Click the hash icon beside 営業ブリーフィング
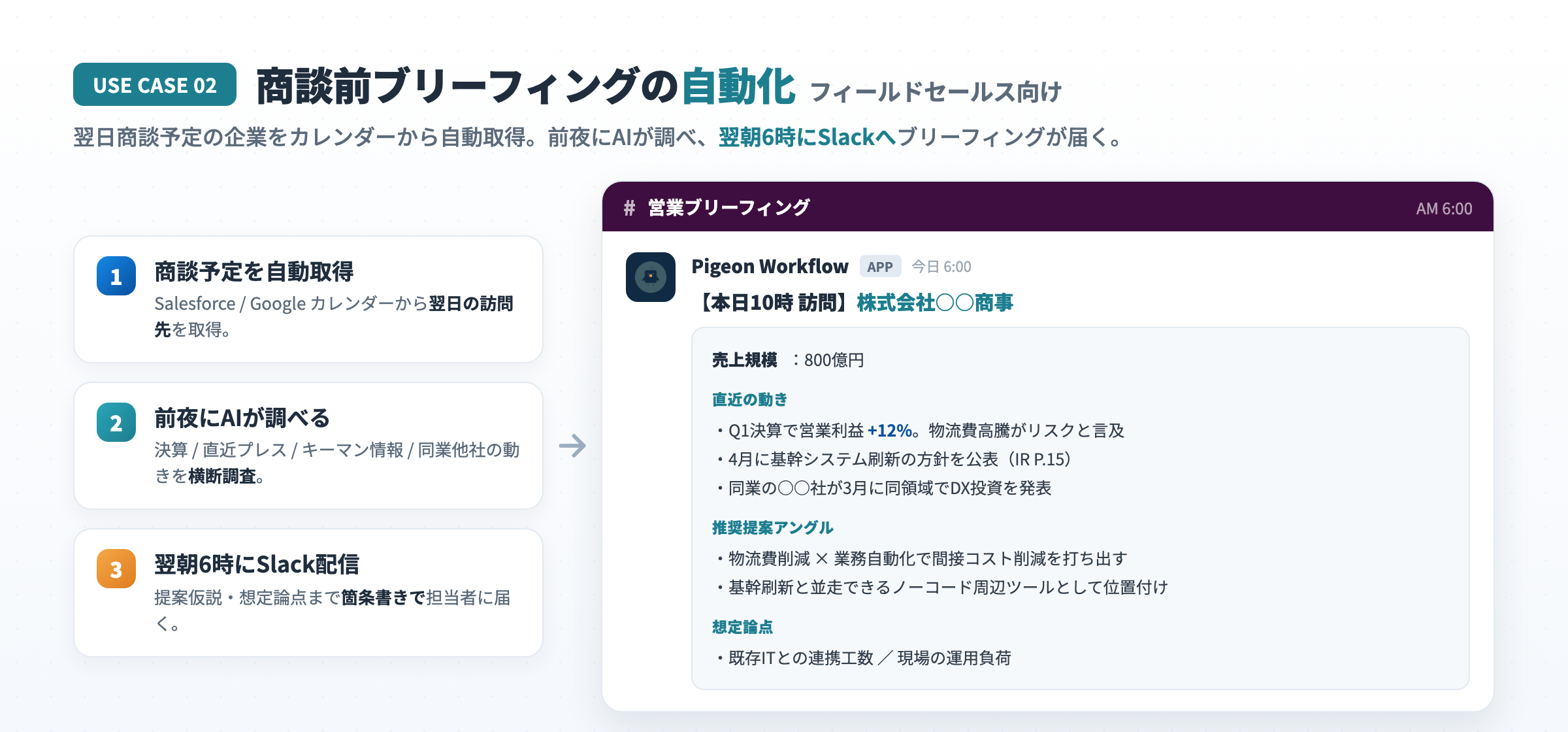This screenshot has height=732, width=1568. (x=629, y=208)
